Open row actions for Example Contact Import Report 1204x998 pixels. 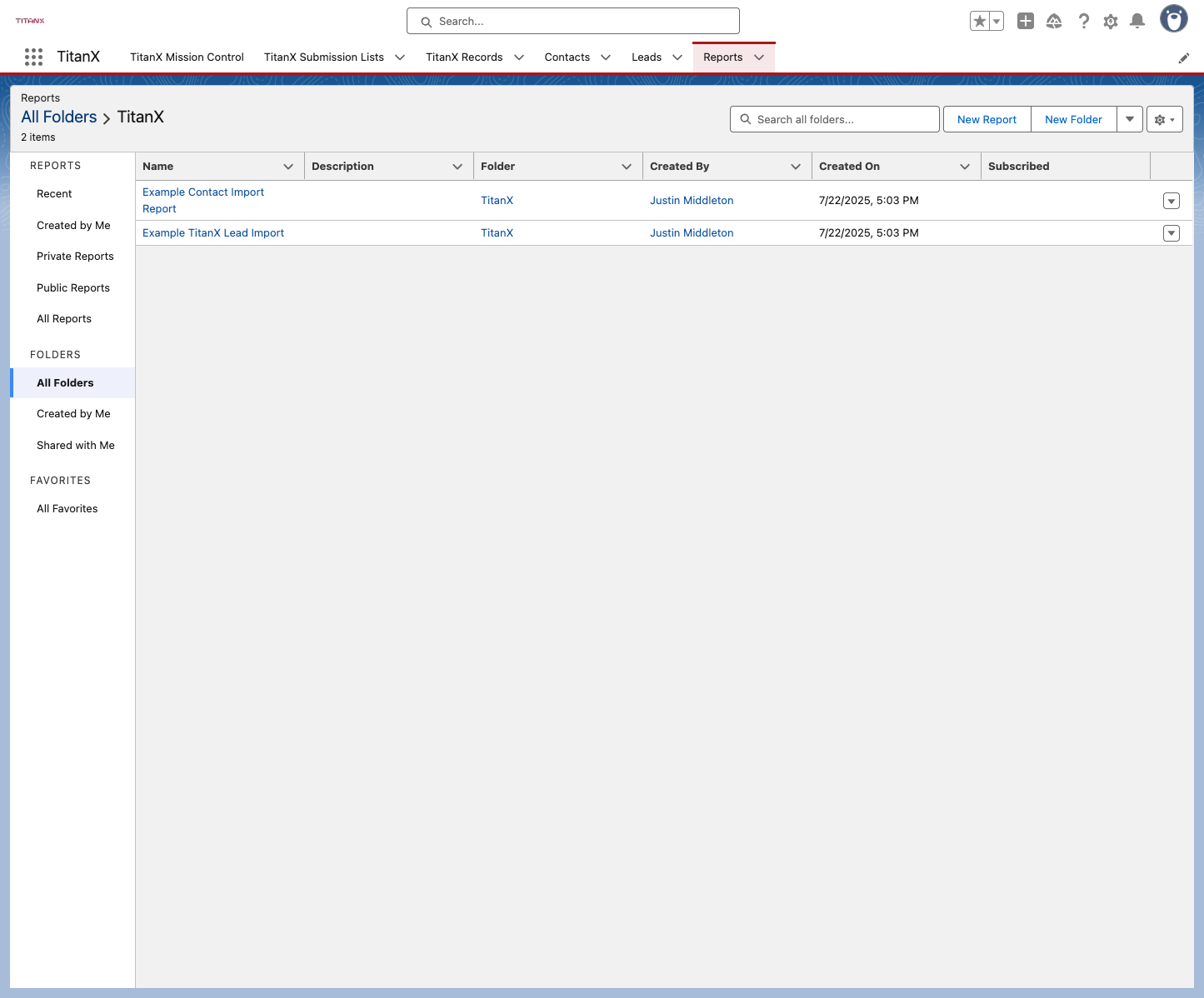[x=1172, y=201]
